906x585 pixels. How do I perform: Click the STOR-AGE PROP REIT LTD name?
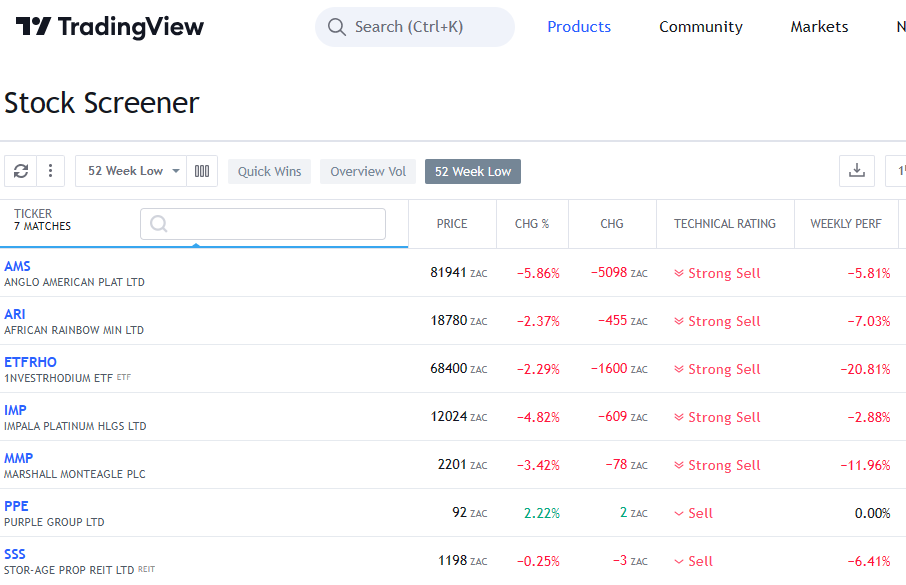pos(69,570)
